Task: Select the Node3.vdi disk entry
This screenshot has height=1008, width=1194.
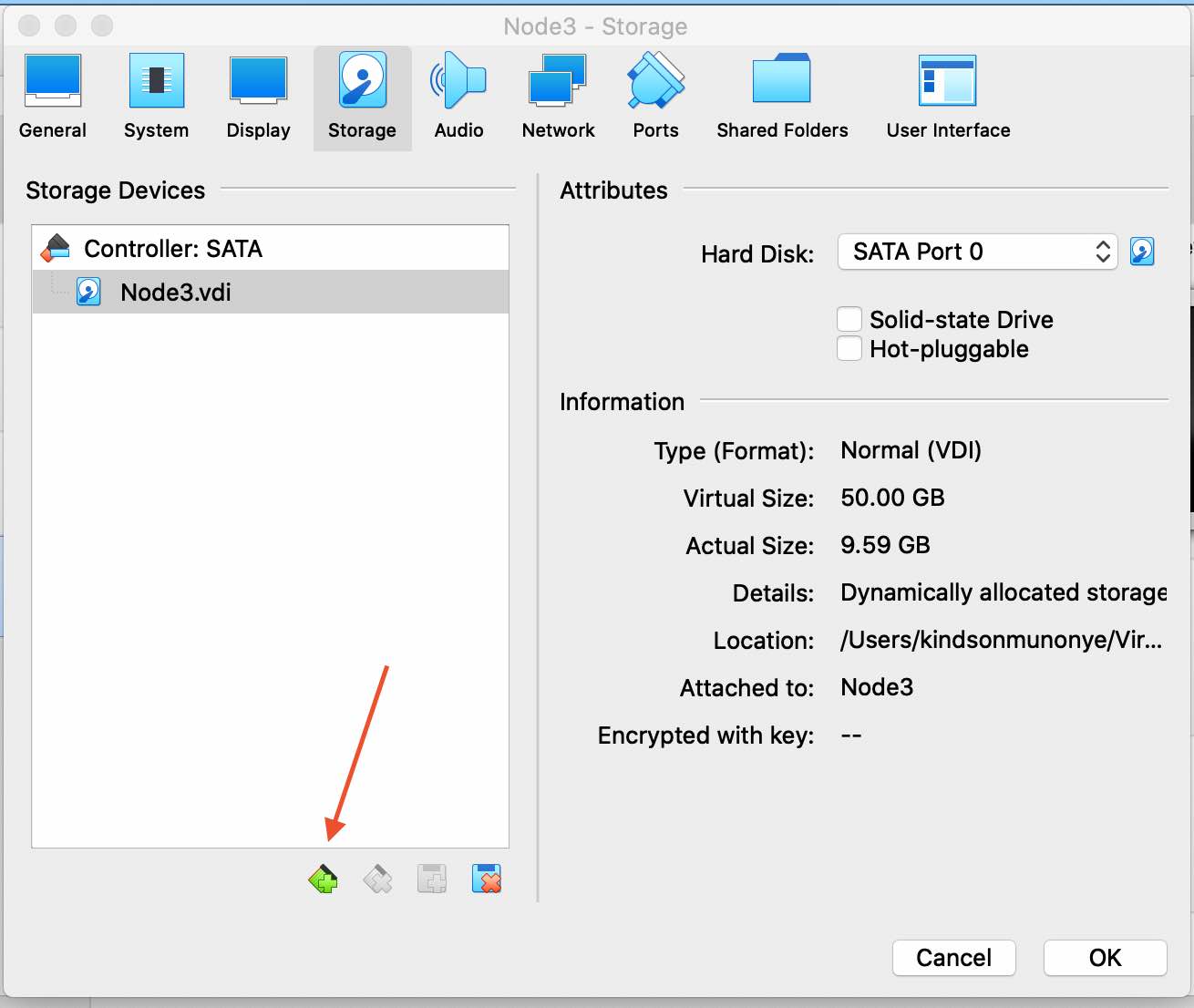Action: click(x=176, y=293)
